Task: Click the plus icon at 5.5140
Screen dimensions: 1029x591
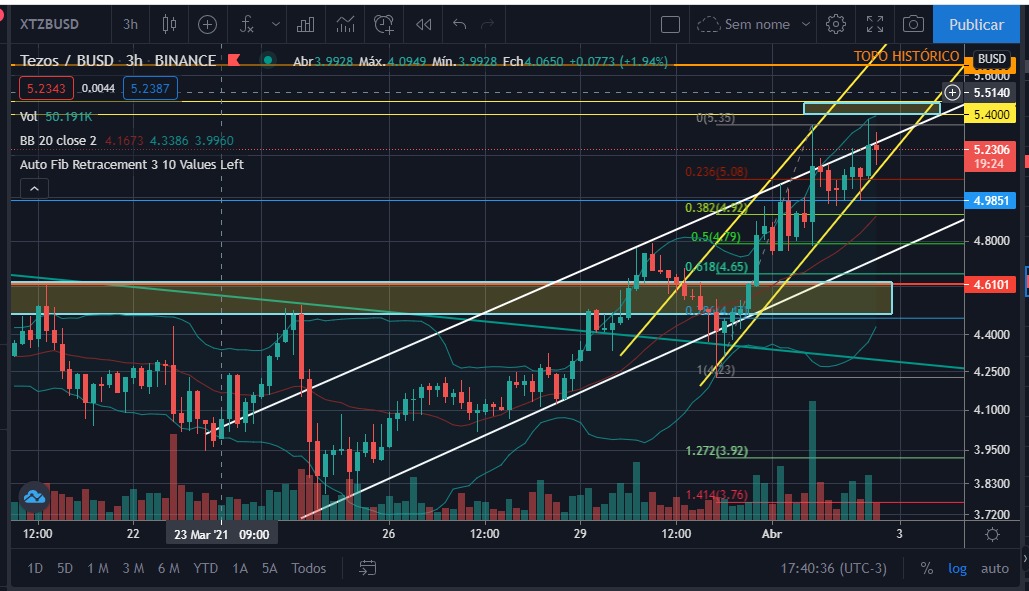Action: pos(952,92)
